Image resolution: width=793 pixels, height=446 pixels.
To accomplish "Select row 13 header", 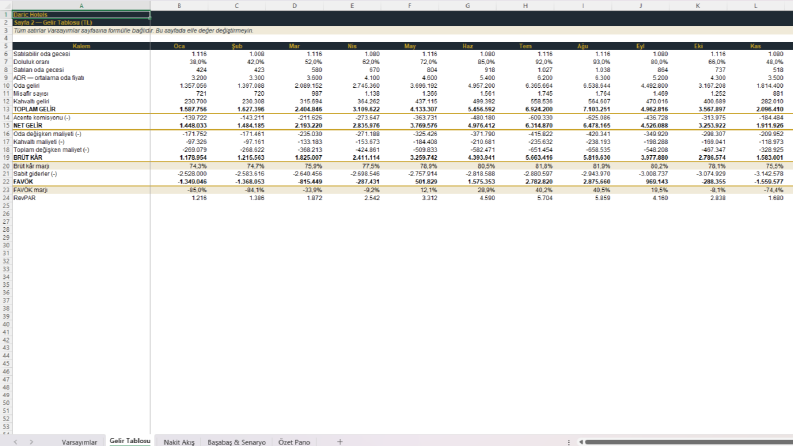I will 6,109.
